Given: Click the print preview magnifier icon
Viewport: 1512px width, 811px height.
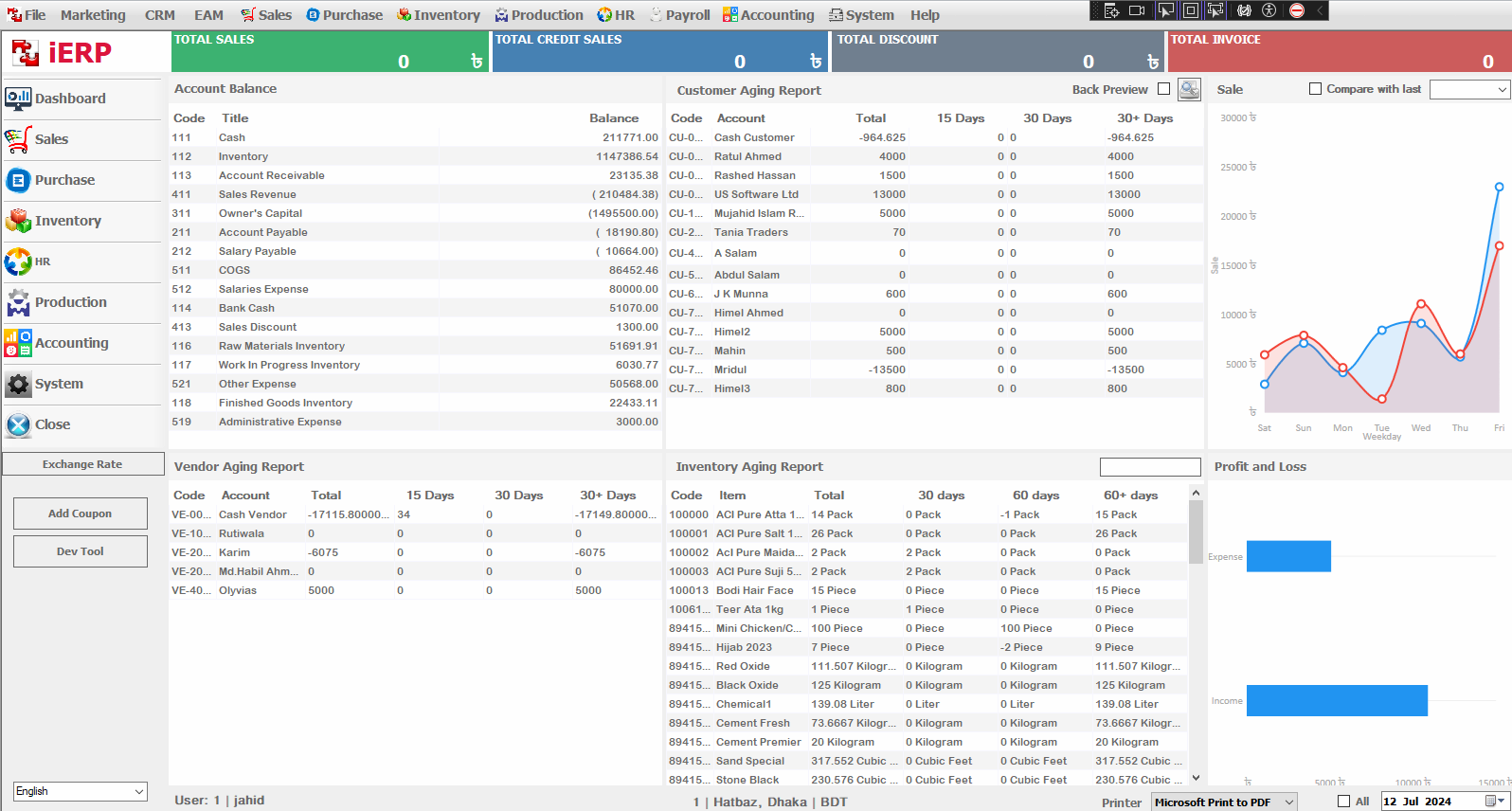Looking at the screenshot, I should (x=1189, y=89).
